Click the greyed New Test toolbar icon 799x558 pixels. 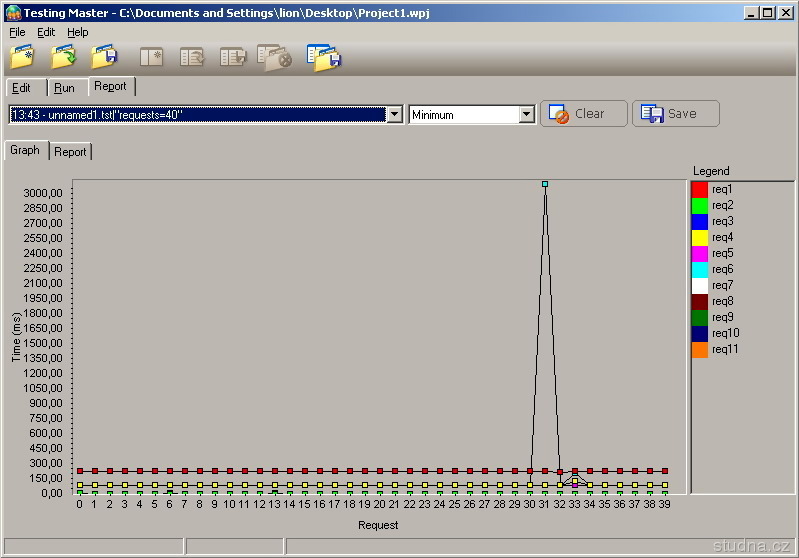[151, 57]
